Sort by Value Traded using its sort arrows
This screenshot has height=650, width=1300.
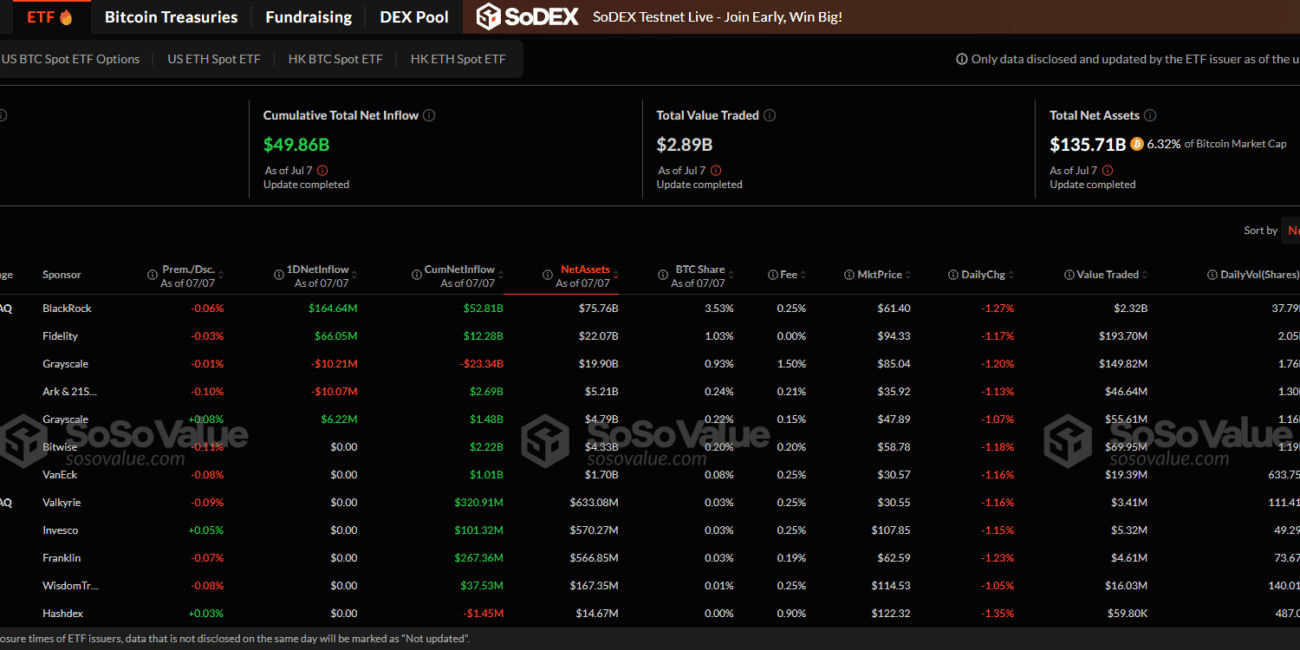click(1144, 274)
